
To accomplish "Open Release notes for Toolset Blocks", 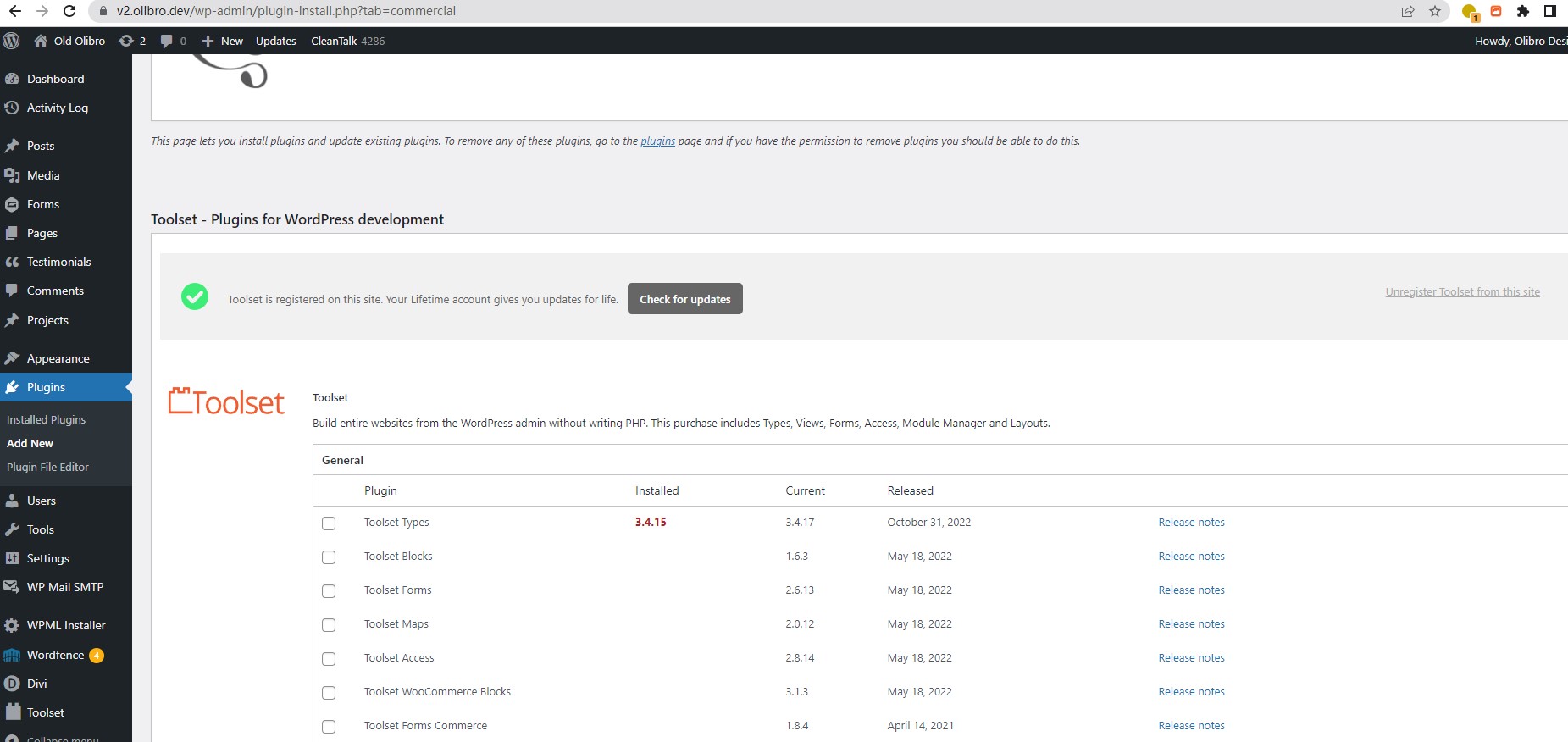I will [1192, 556].
